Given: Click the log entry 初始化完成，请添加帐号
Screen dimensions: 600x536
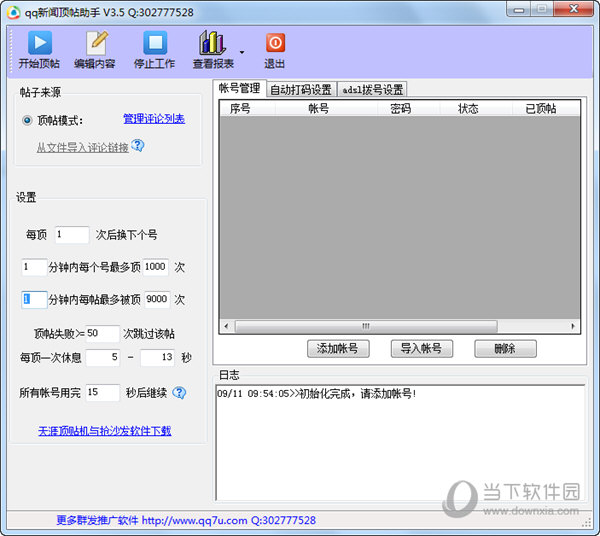Looking at the screenshot, I should 317,393.
